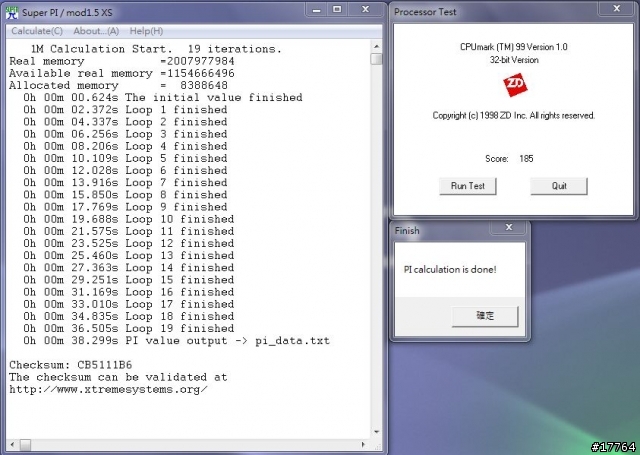Click vertical scrollbar up arrow

376,47
